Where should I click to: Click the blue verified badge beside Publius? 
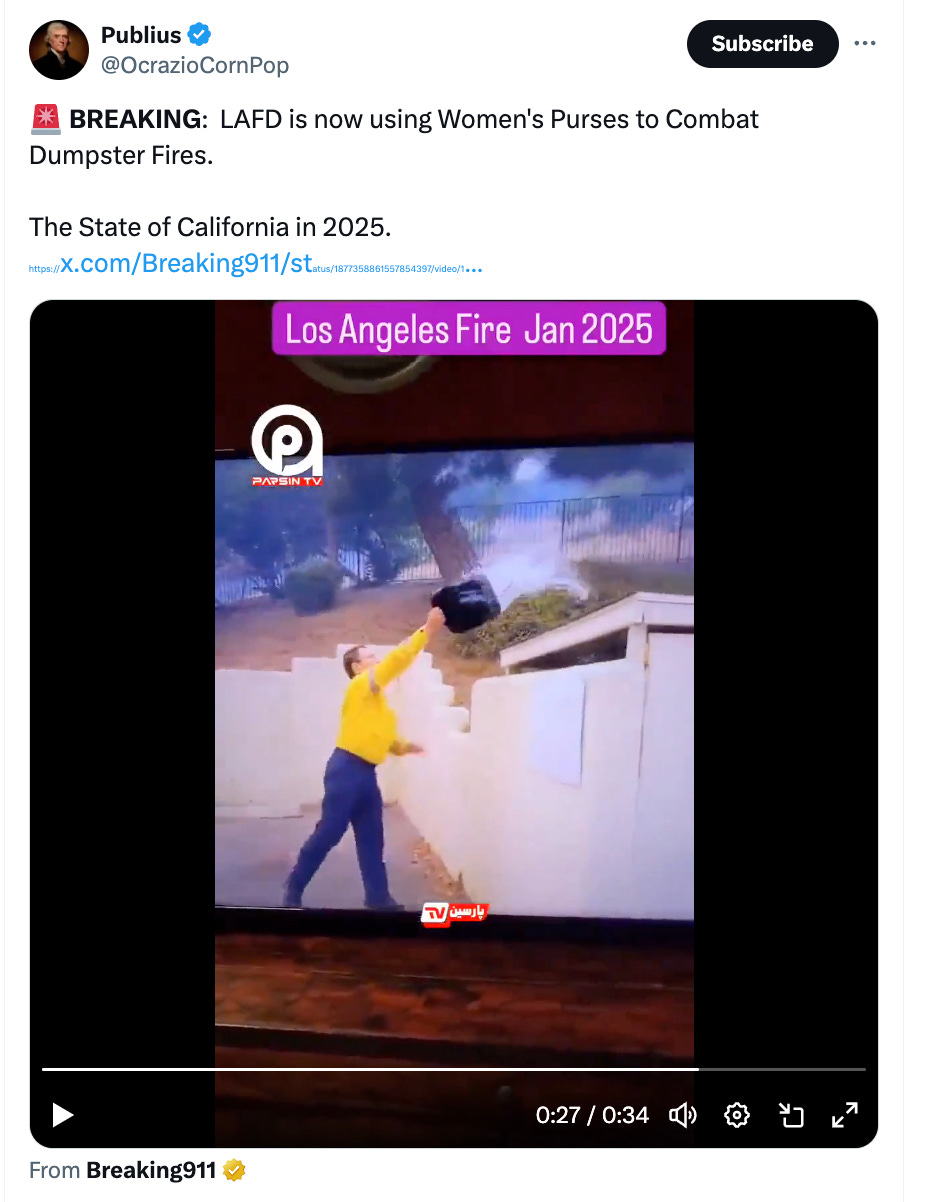[200, 35]
